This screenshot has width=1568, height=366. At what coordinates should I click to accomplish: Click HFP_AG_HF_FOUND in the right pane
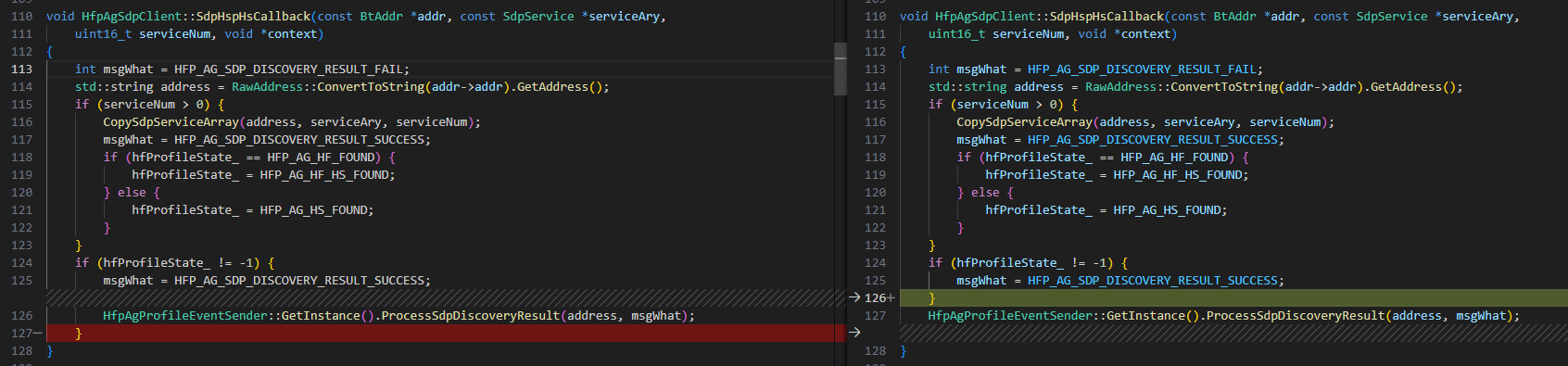tap(1174, 158)
